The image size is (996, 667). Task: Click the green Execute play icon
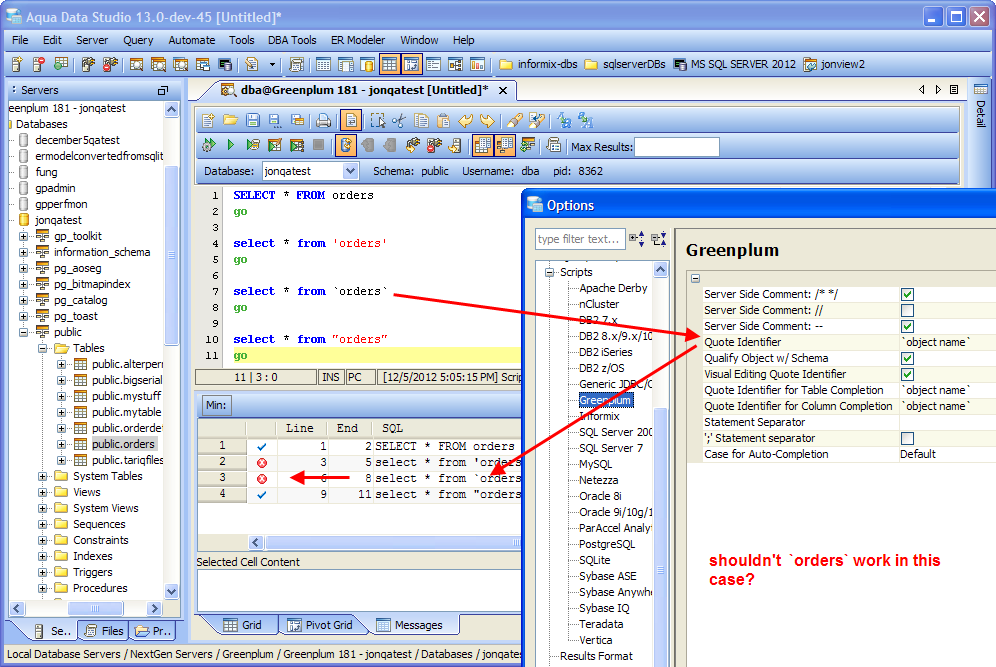[231, 145]
